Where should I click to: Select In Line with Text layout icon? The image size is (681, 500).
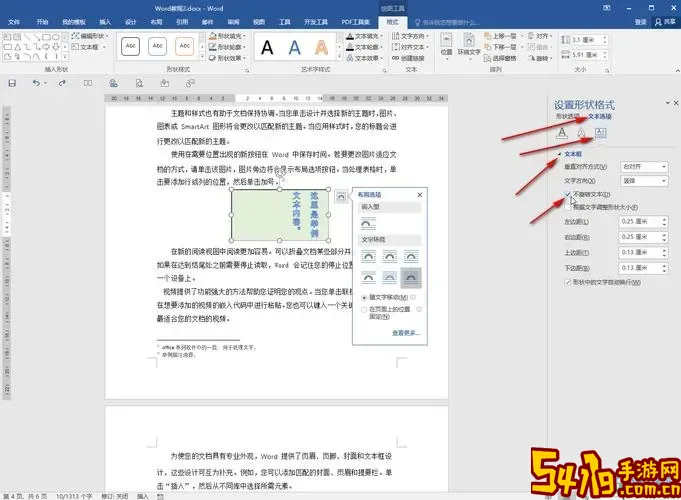pos(368,224)
